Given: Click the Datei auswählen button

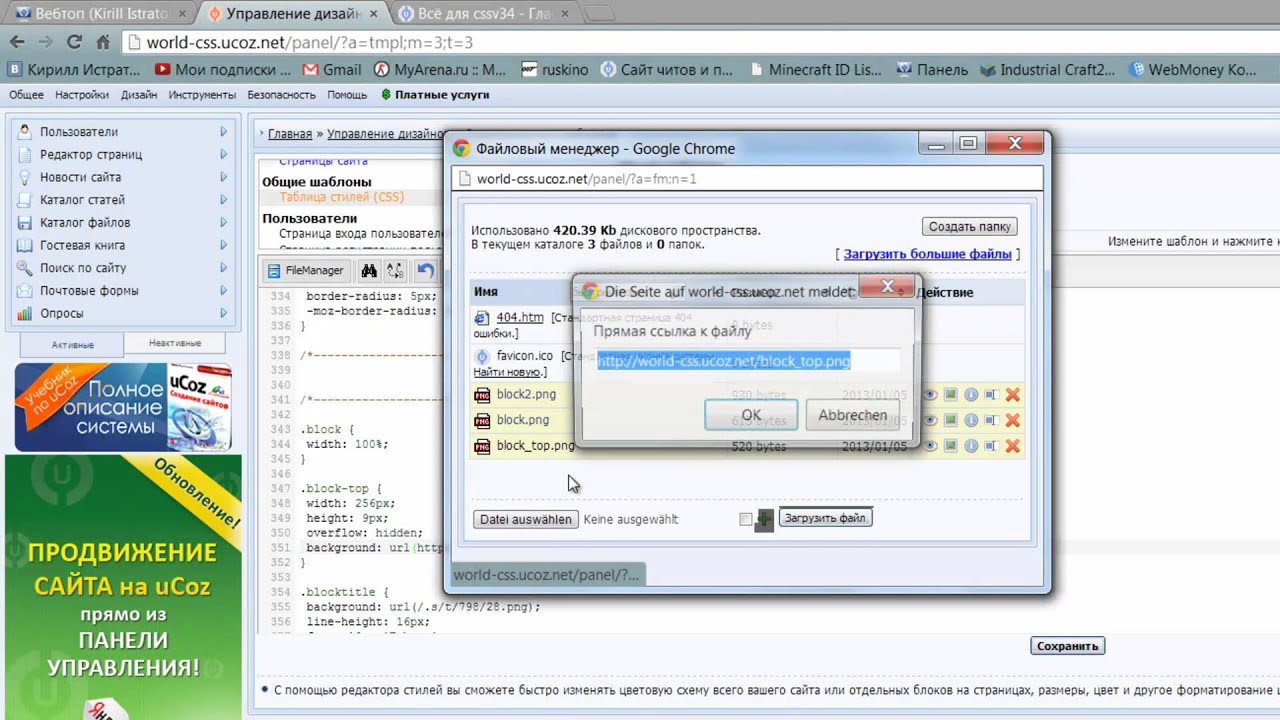Looking at the screenshot, I should coord(525,520).
